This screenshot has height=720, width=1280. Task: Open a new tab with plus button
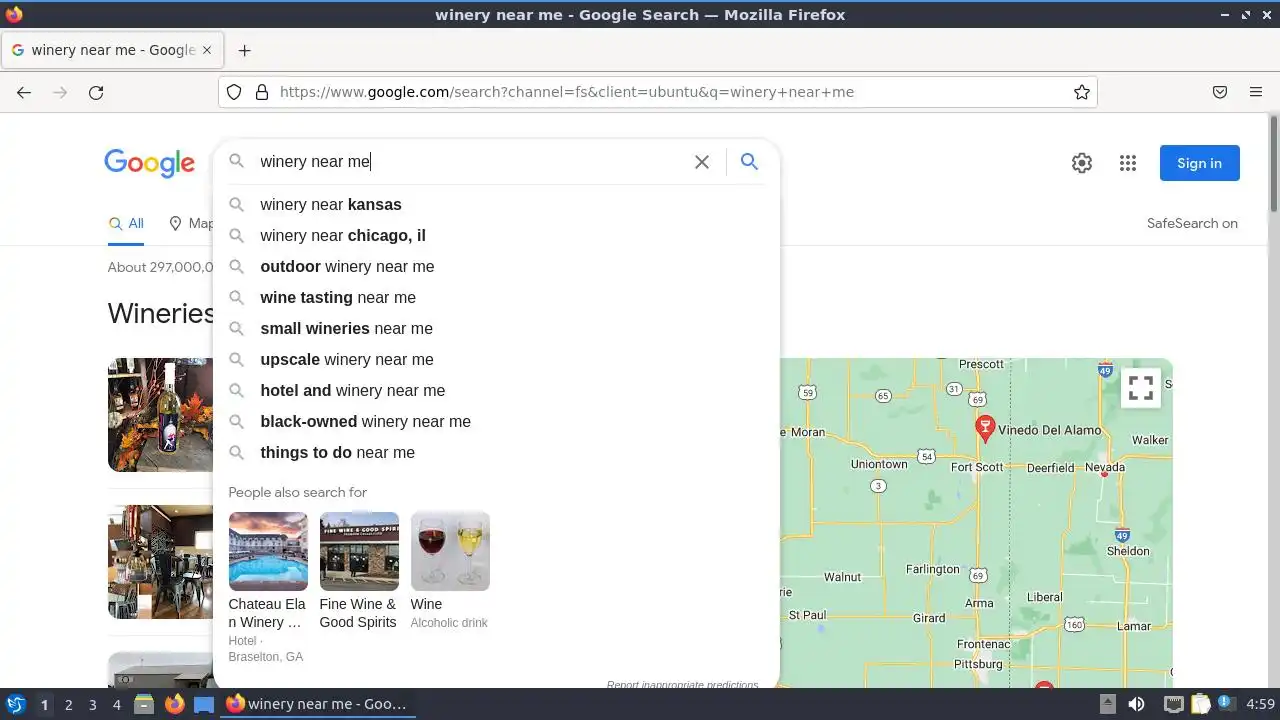click(x=244, y=50)
